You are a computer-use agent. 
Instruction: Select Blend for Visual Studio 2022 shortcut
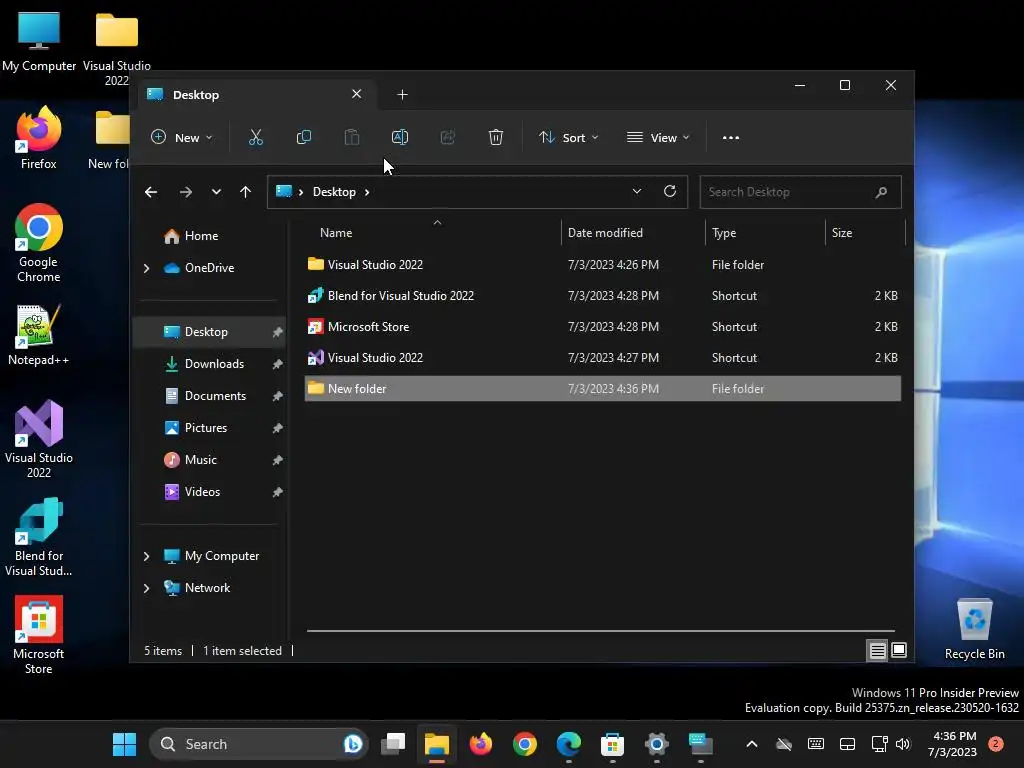603,296
